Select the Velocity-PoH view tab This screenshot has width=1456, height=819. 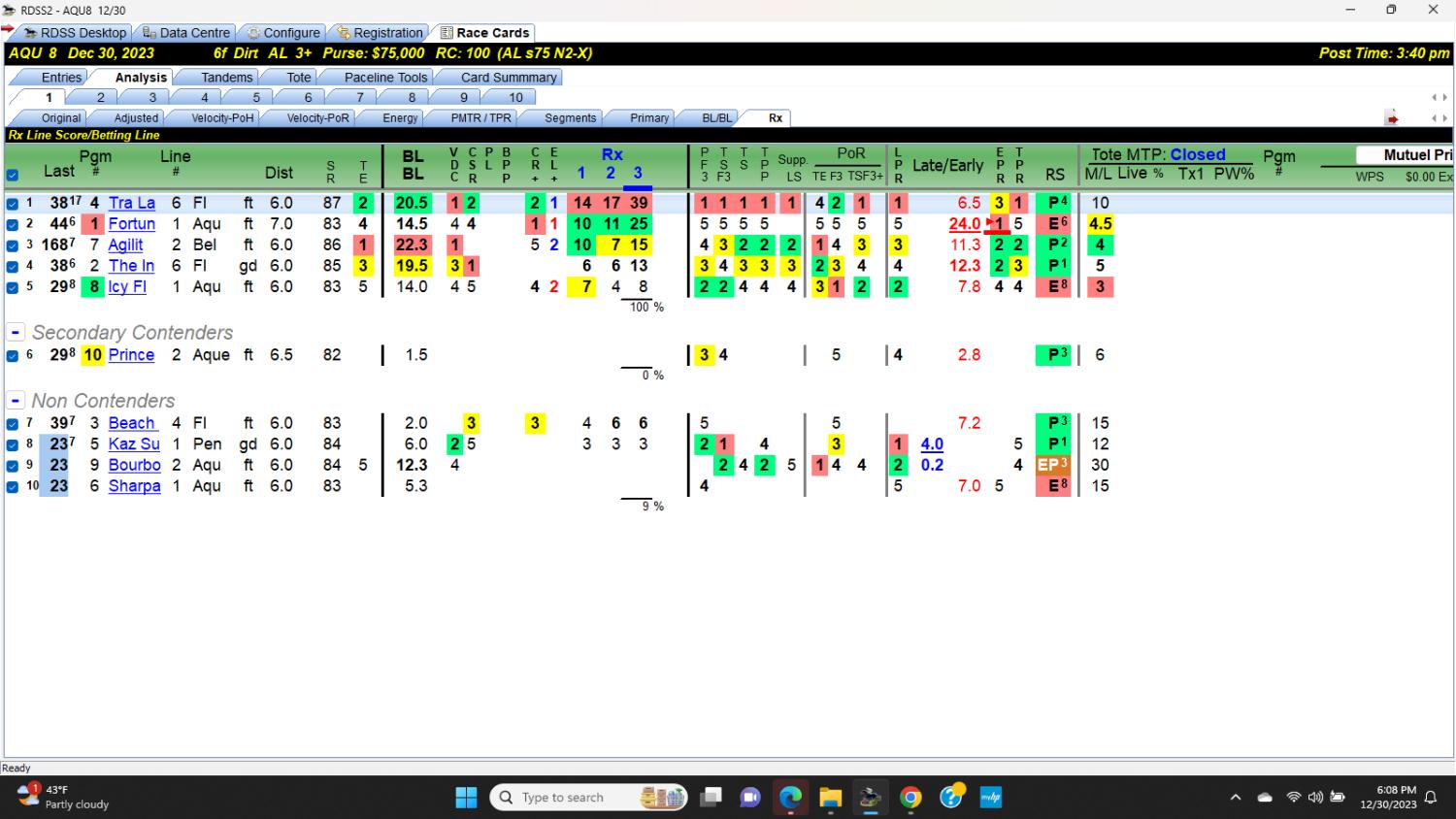pos(222,118)
